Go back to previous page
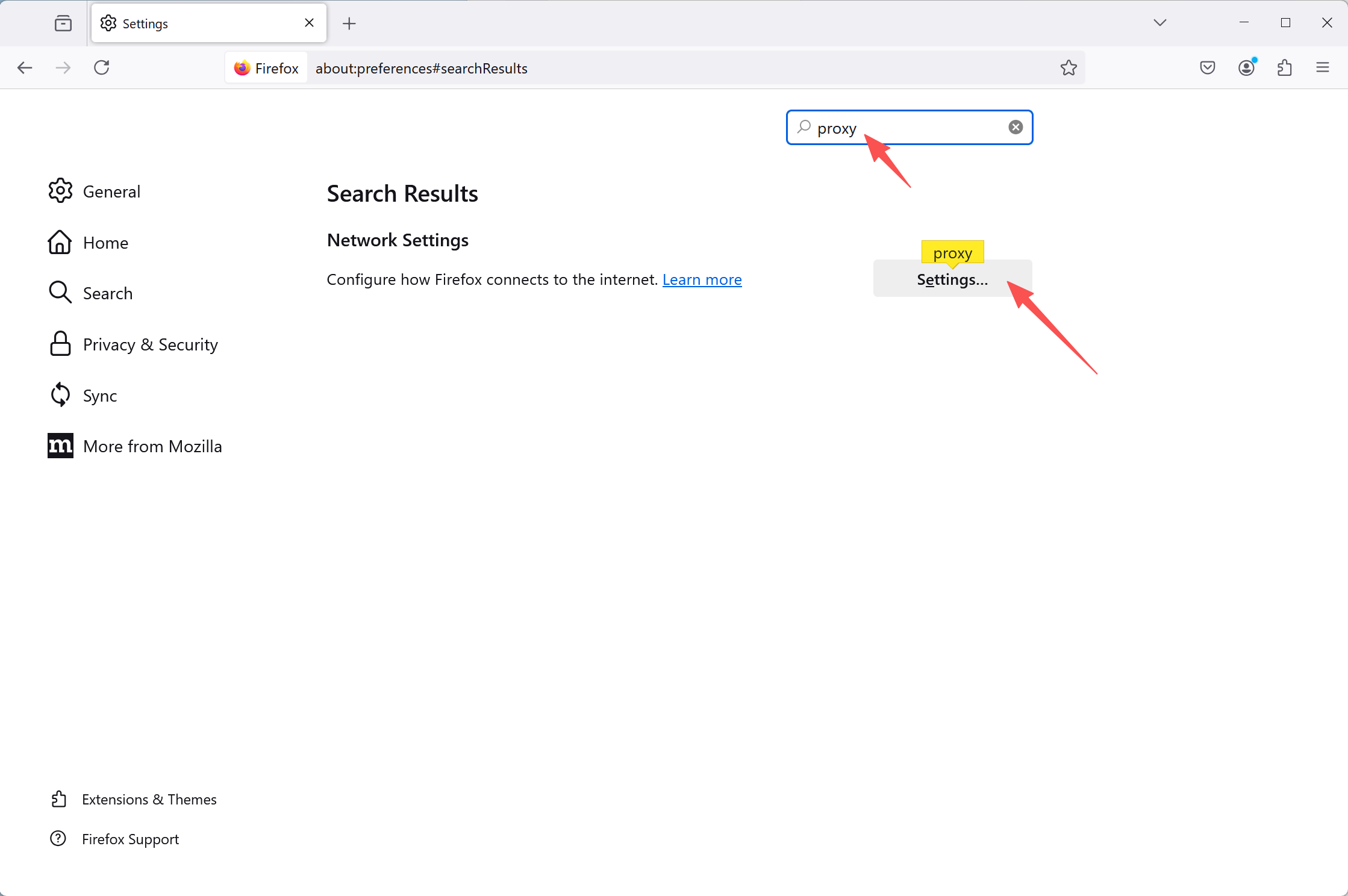1348x896 pixels. point(25,67)
